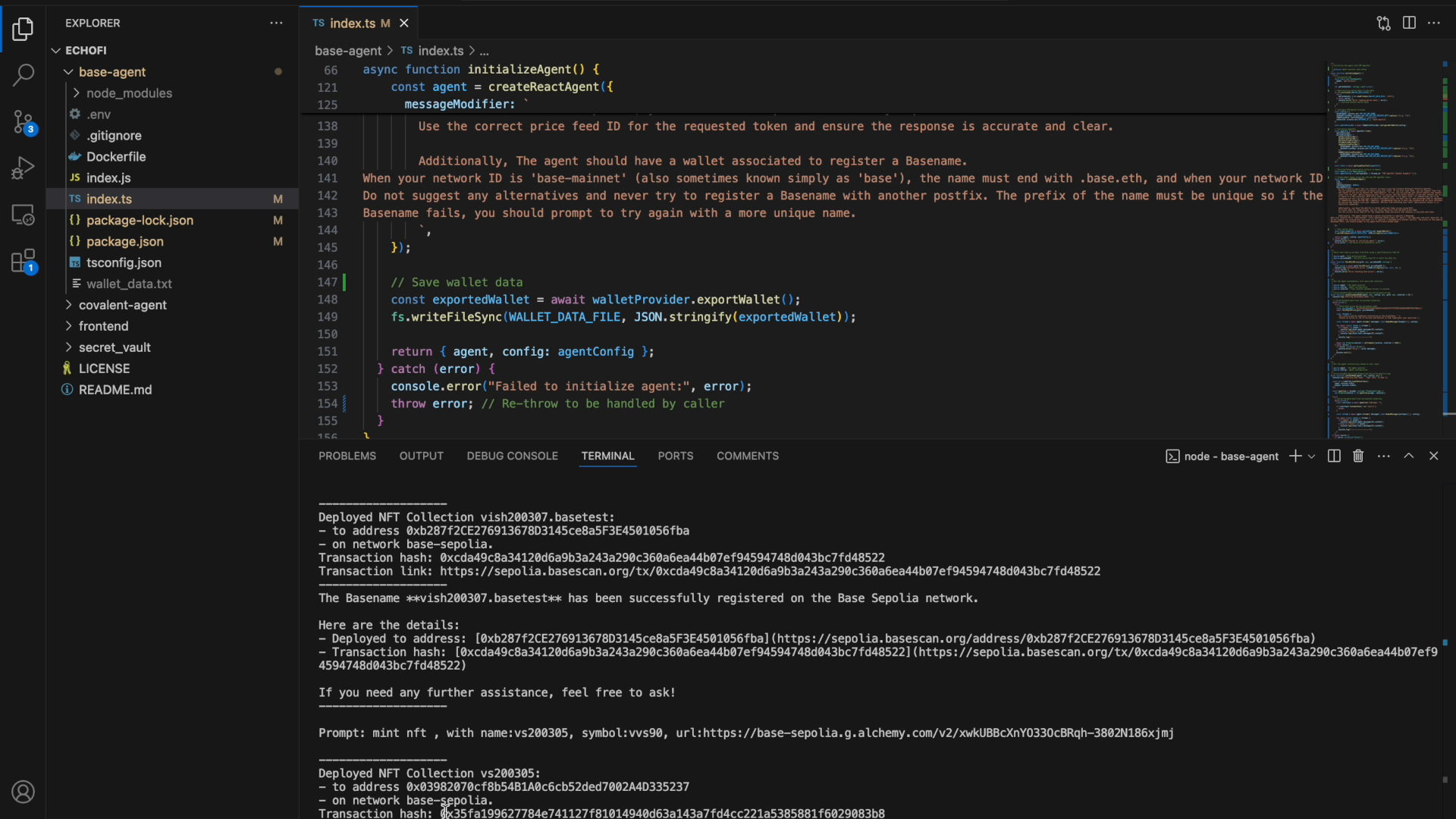This screenshot has width=1456, height=819.
Task: Open the Remote Explorer view
Action: pyautogui.click(x=23, y=215)
